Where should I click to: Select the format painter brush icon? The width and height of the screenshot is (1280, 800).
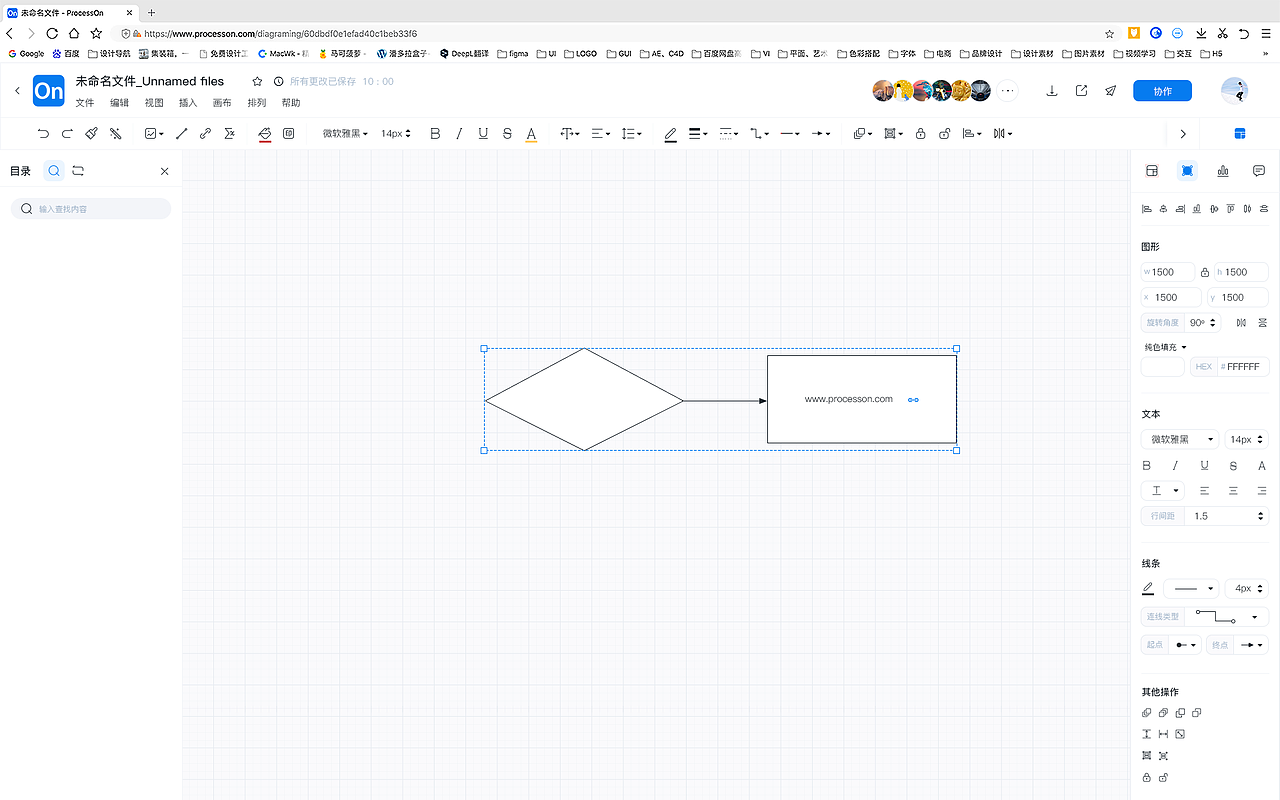pyautogui.click(x=91, y=133)
